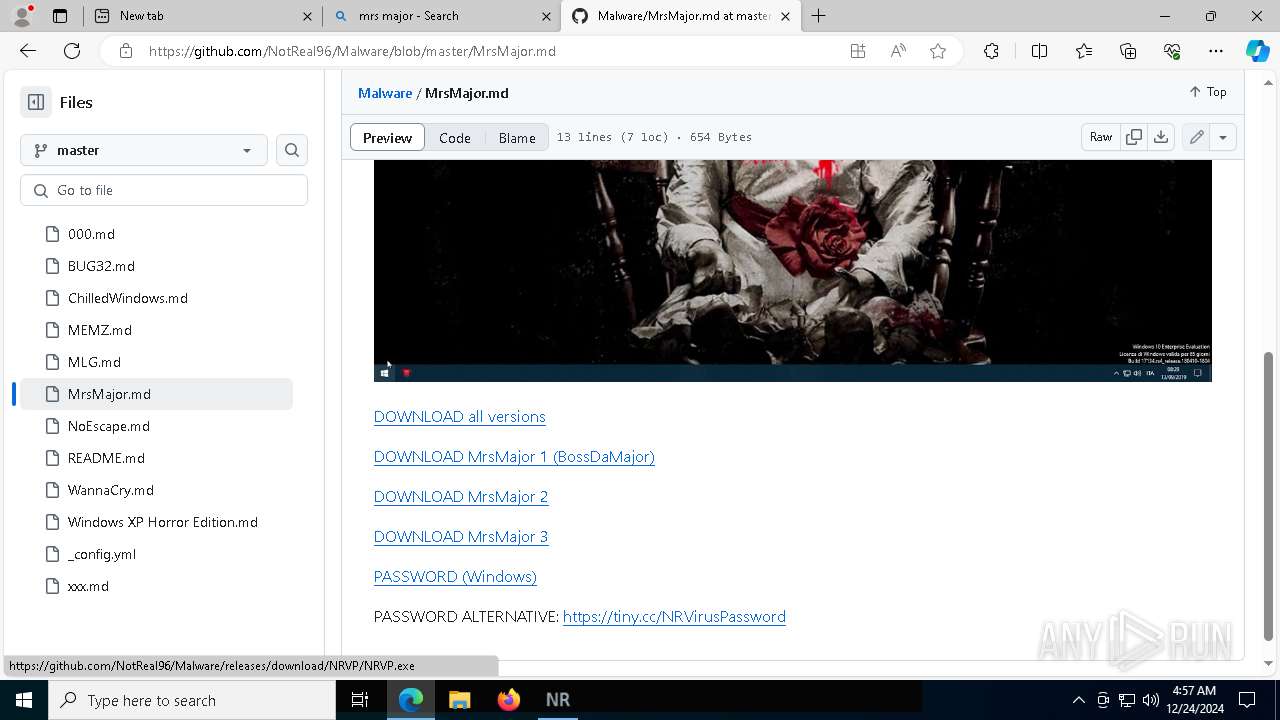Select the Preview view tab
1280x720 pixels.
click(387, 138)
